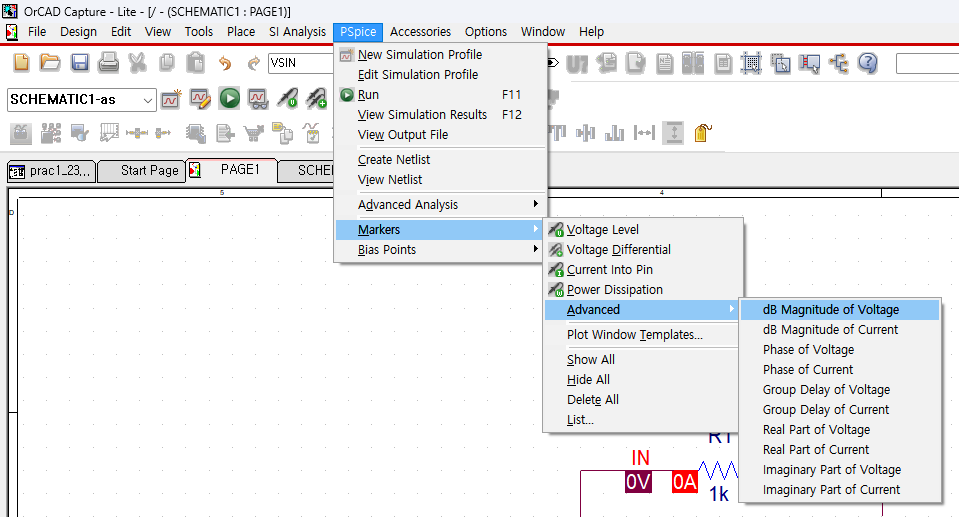Click the distribute vertically spacing icon
Viewport: 959px width, 517px height.
pyautogui.click(x=673, y=133)
